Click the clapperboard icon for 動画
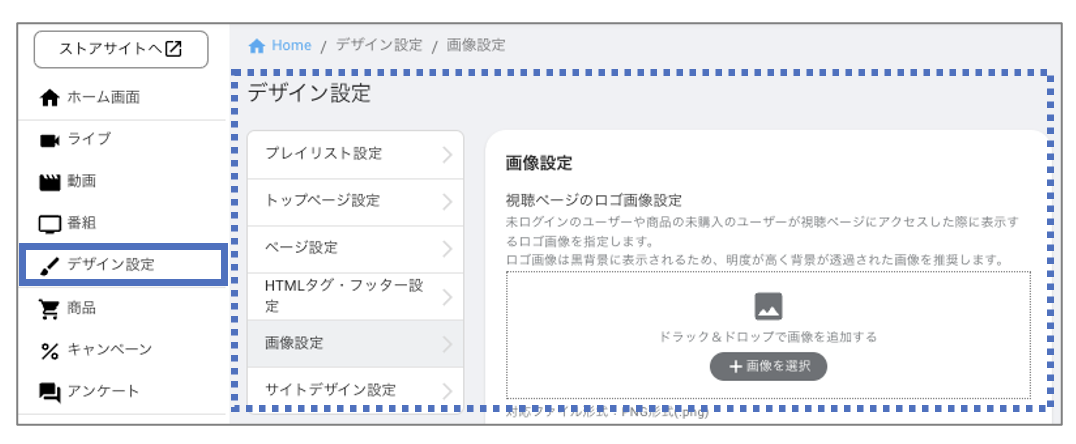Viewport: 1076px width, 444px height. [50, 182]
